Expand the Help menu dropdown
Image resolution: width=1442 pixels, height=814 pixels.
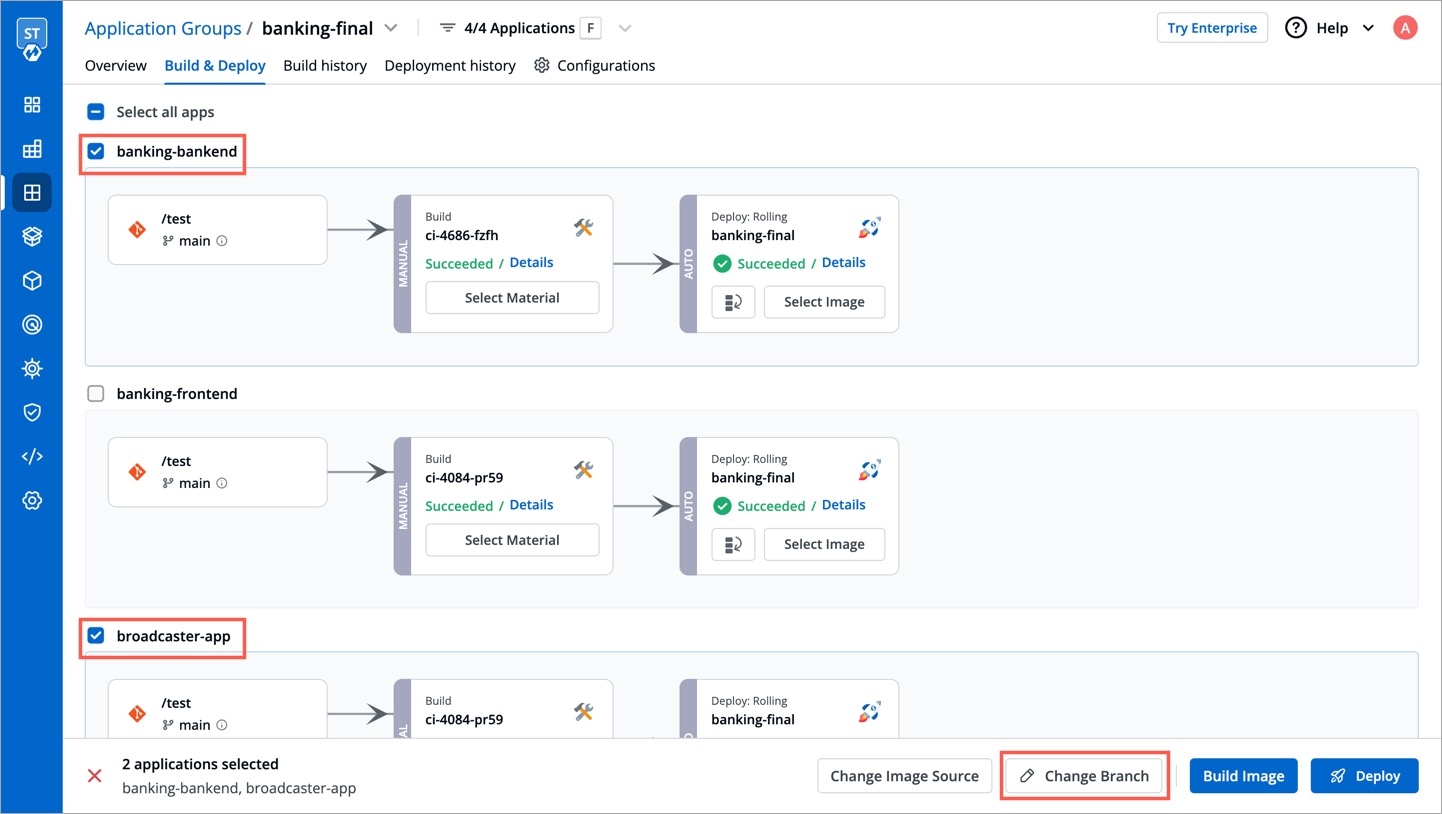1368,28
